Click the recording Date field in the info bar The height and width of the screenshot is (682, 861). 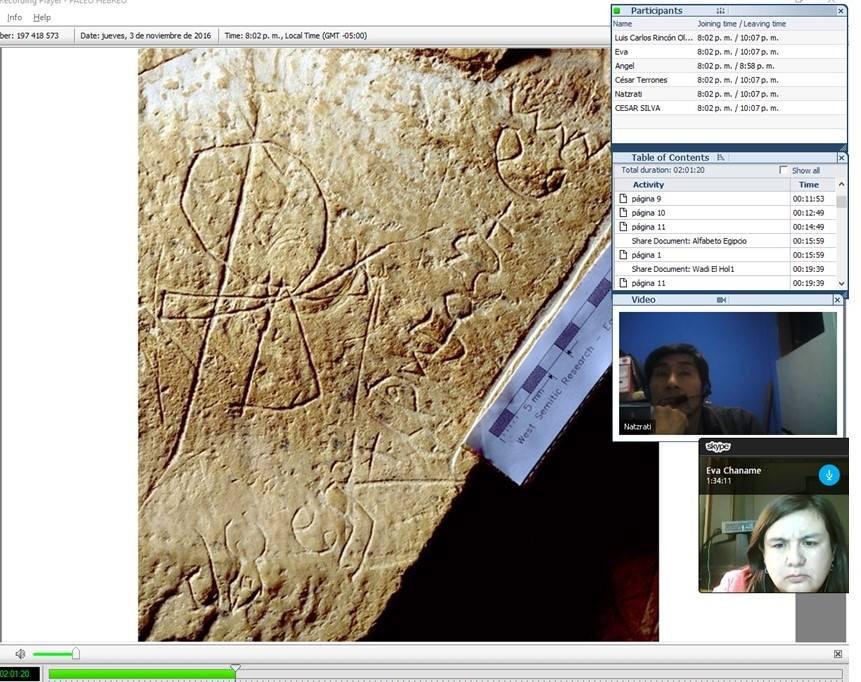(x=146, y=36)
